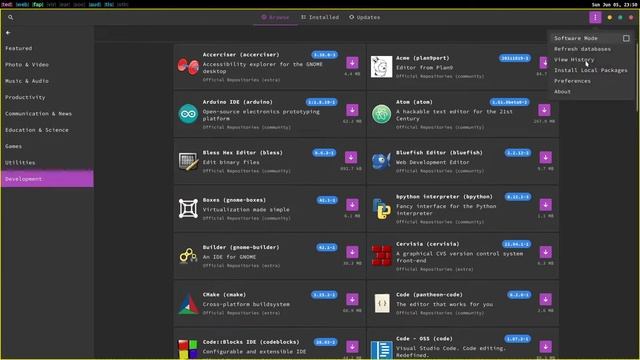
Task: Switch to the Browse tab
Action: pos(275,18)
